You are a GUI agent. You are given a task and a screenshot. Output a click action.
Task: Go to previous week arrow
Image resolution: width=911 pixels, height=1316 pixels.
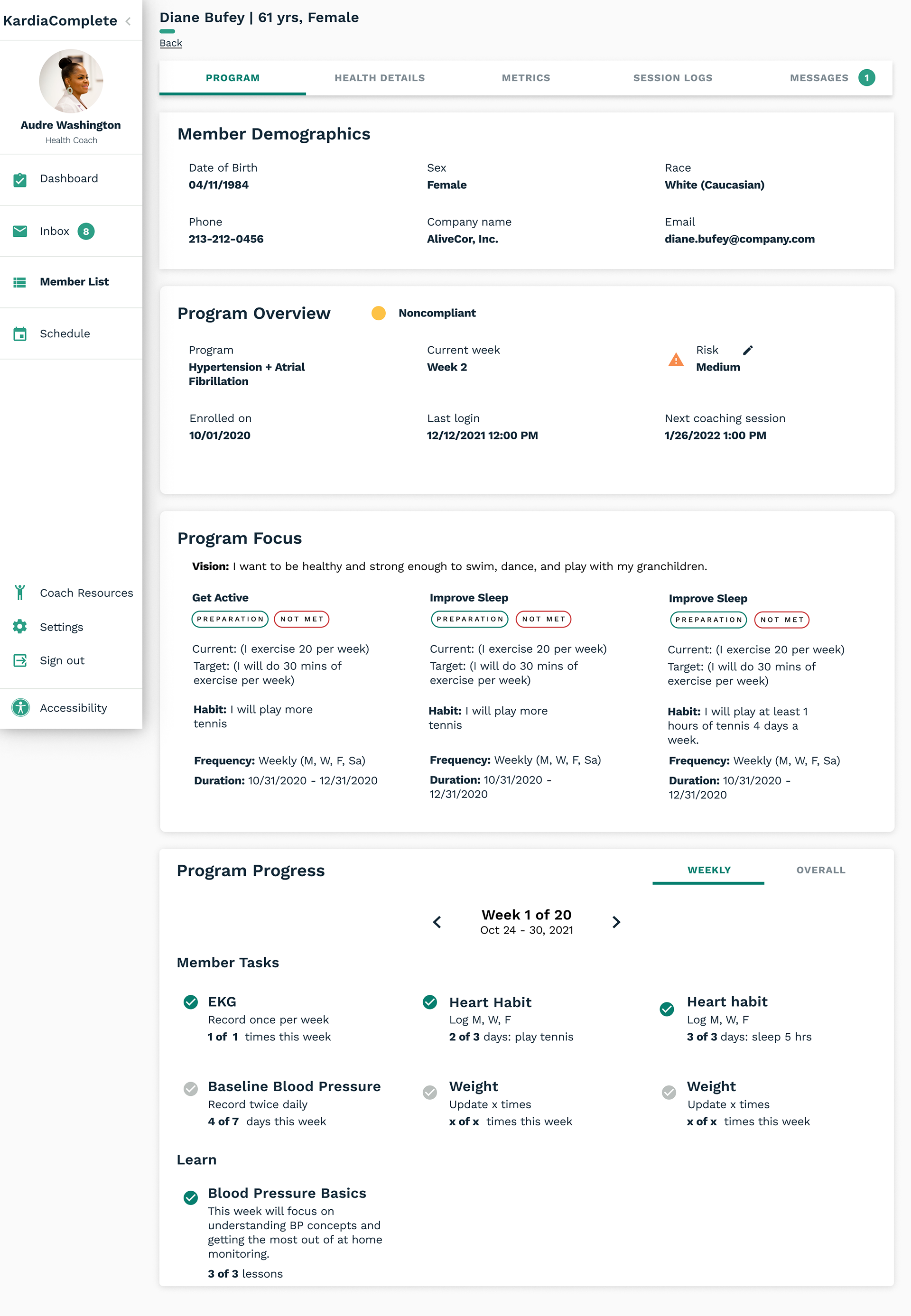[x=437, y=922]
